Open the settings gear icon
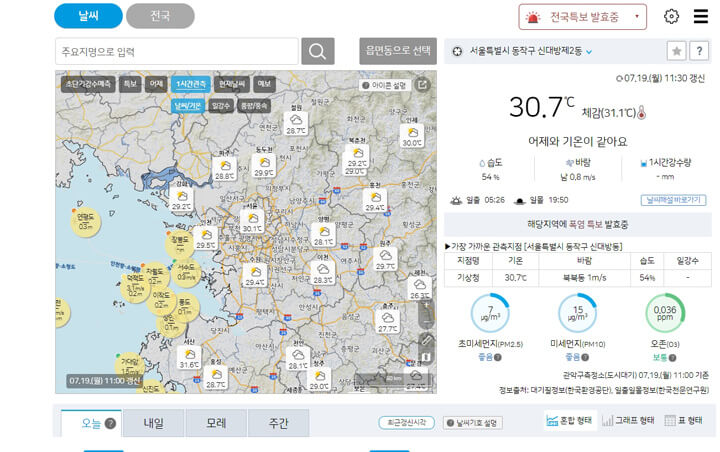Viewport: 720px width, 452px height. (671, 17)
